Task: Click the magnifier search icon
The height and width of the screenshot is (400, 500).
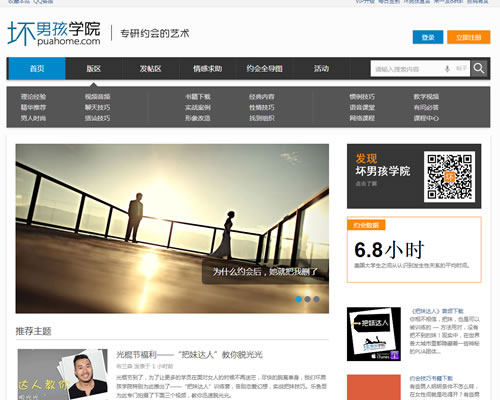Action: coord(479,68)
